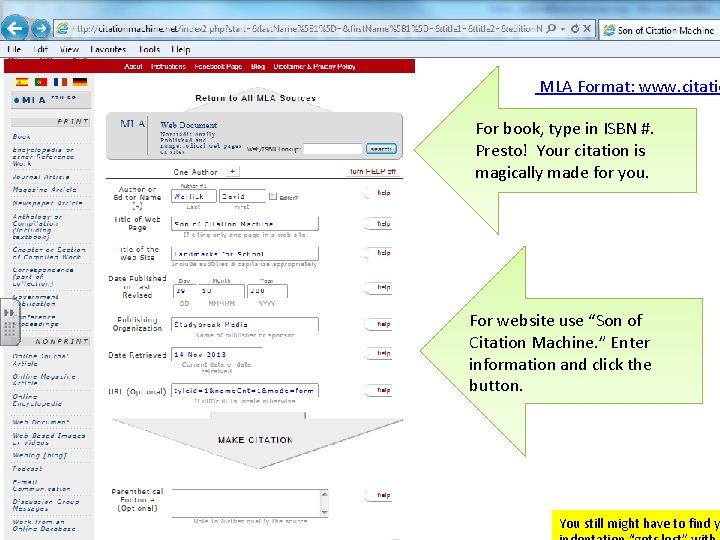This screenshot has height=540, width=720.
Task: Click the Publishing Organization field
Action: tap(245, 324)
